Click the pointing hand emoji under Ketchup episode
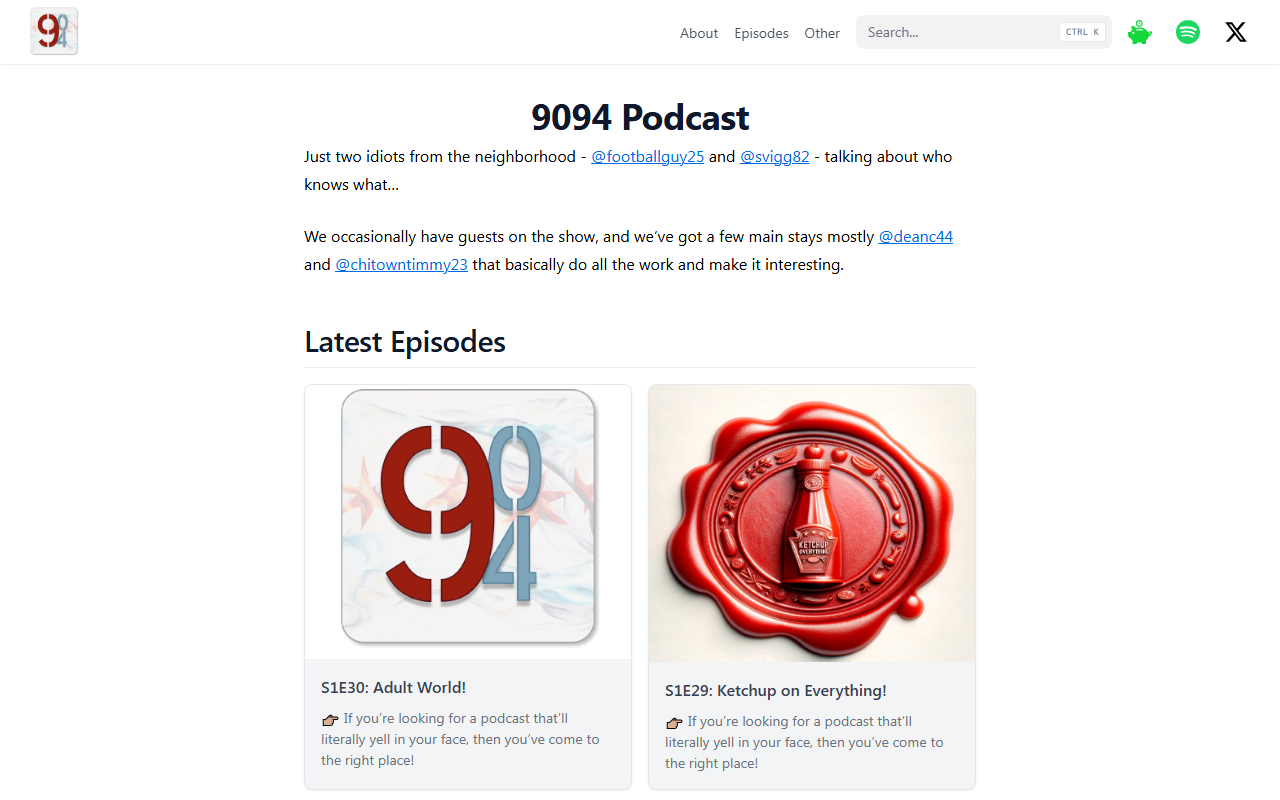This screenshot has height=800, width=1280. coord(674,722)
